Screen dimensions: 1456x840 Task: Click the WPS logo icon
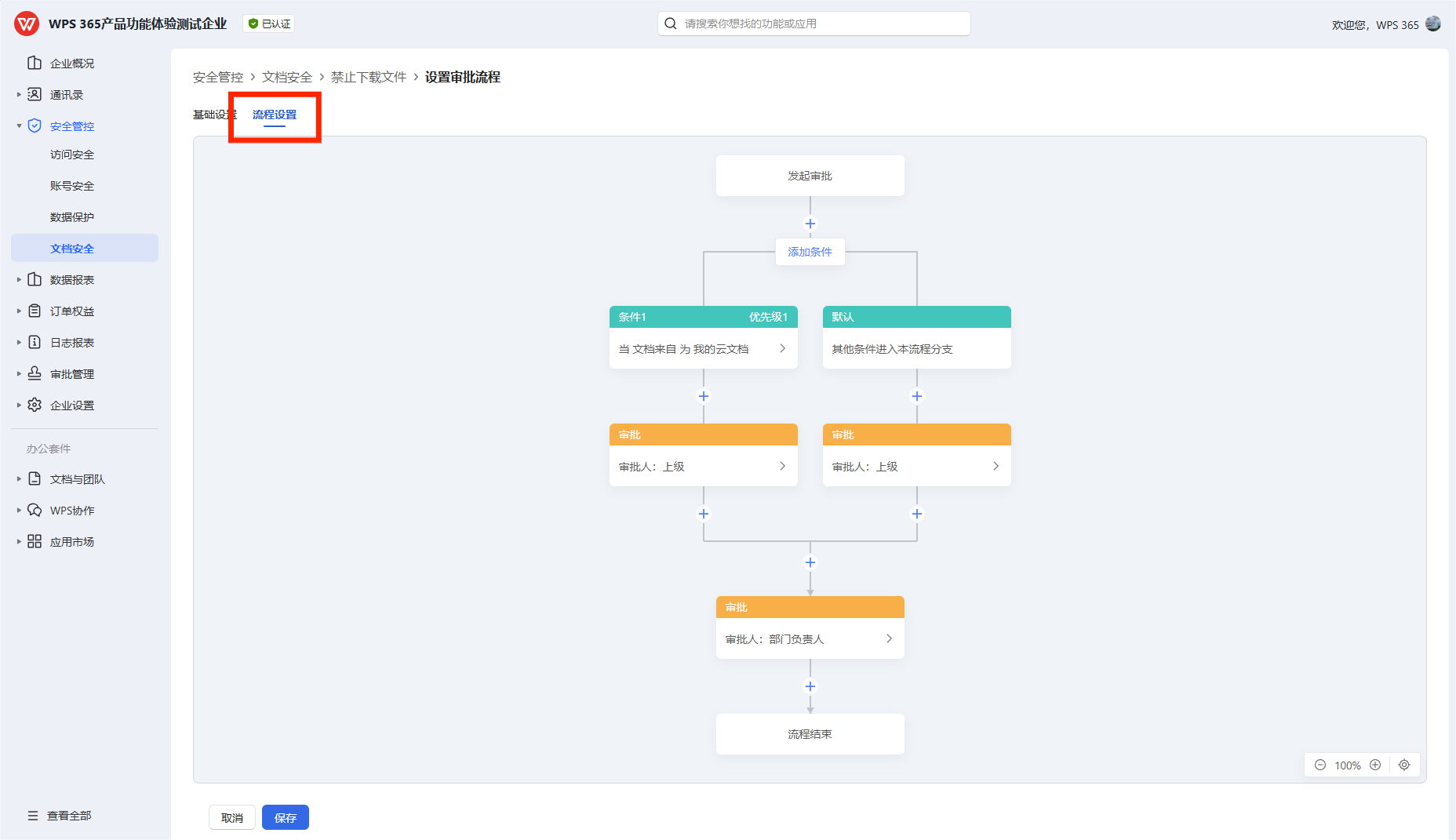27,24
